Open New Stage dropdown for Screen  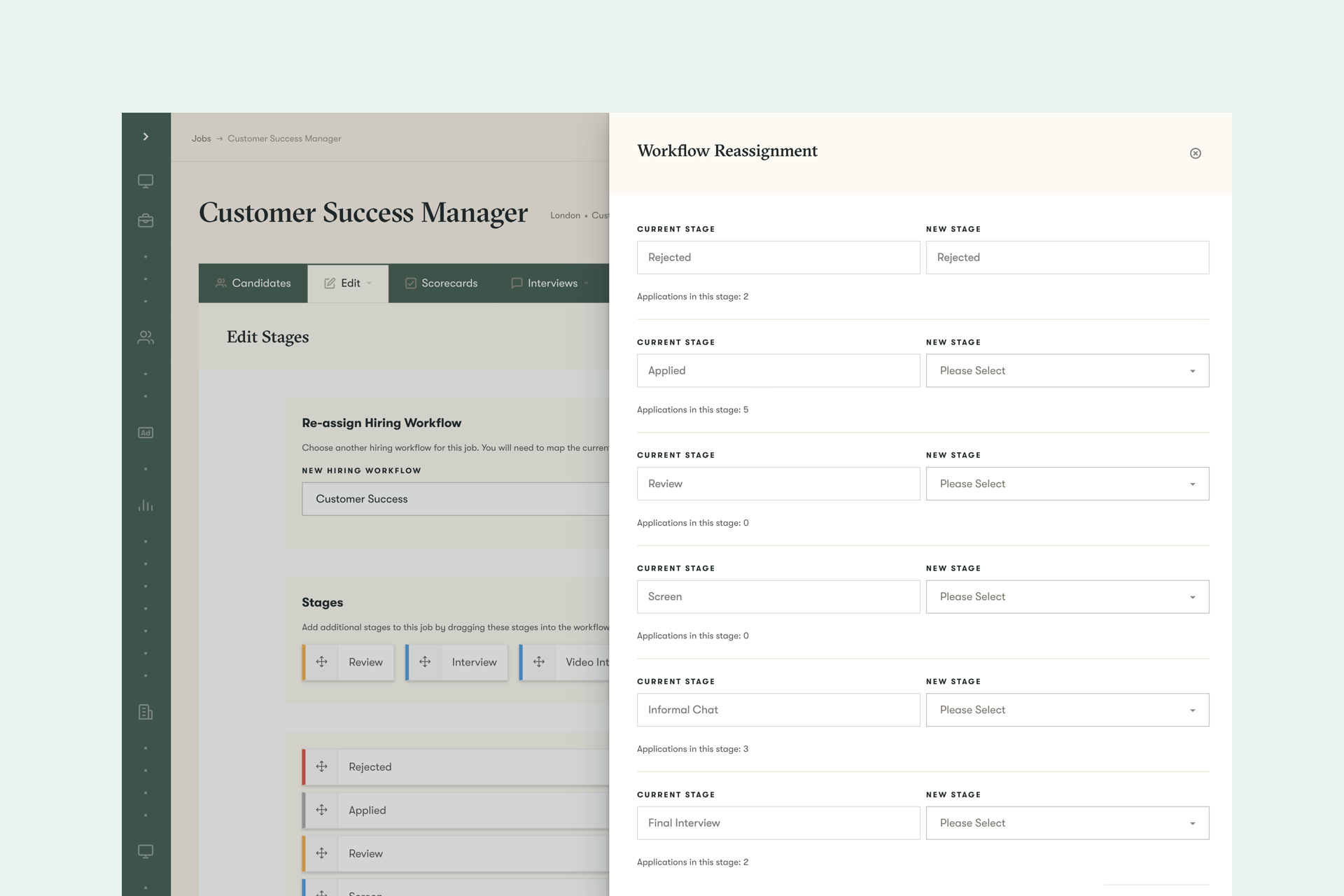click(1067, 596)
